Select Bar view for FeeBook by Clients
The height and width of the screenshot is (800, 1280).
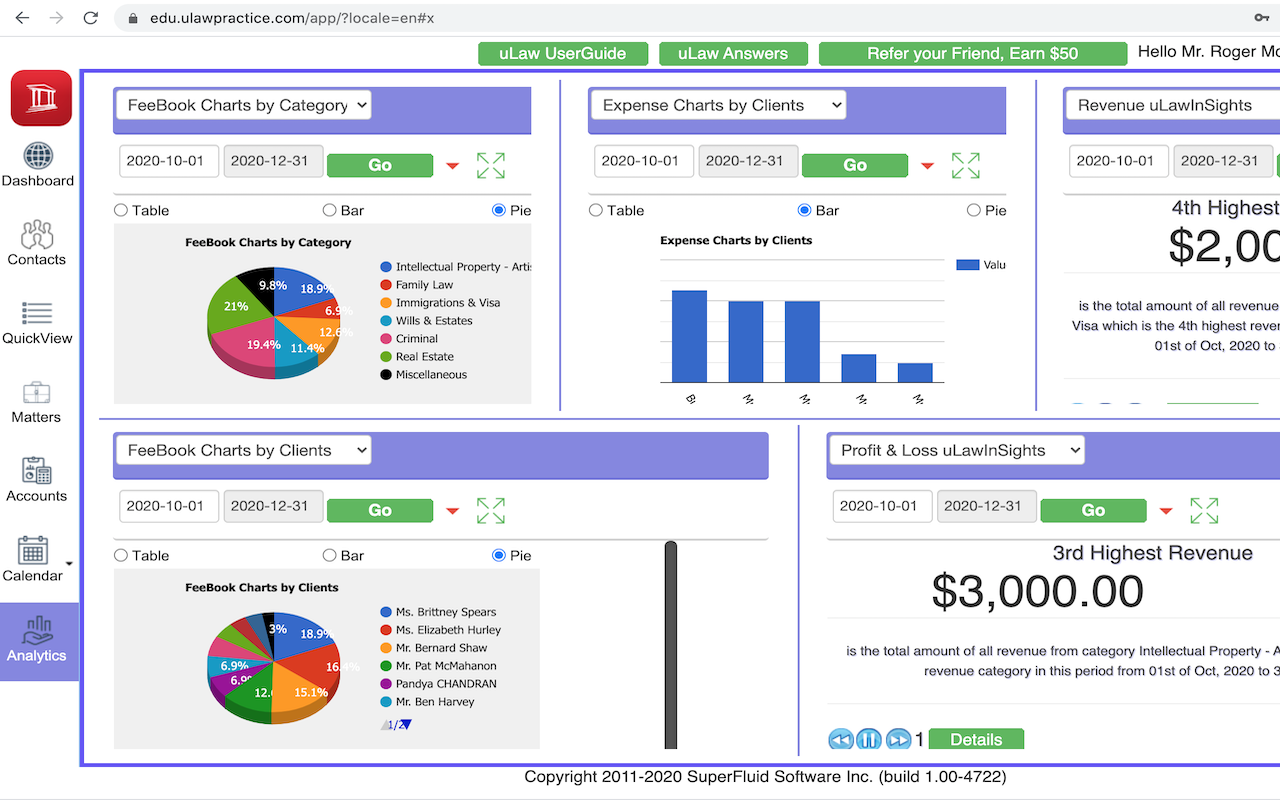coord(329,555)
